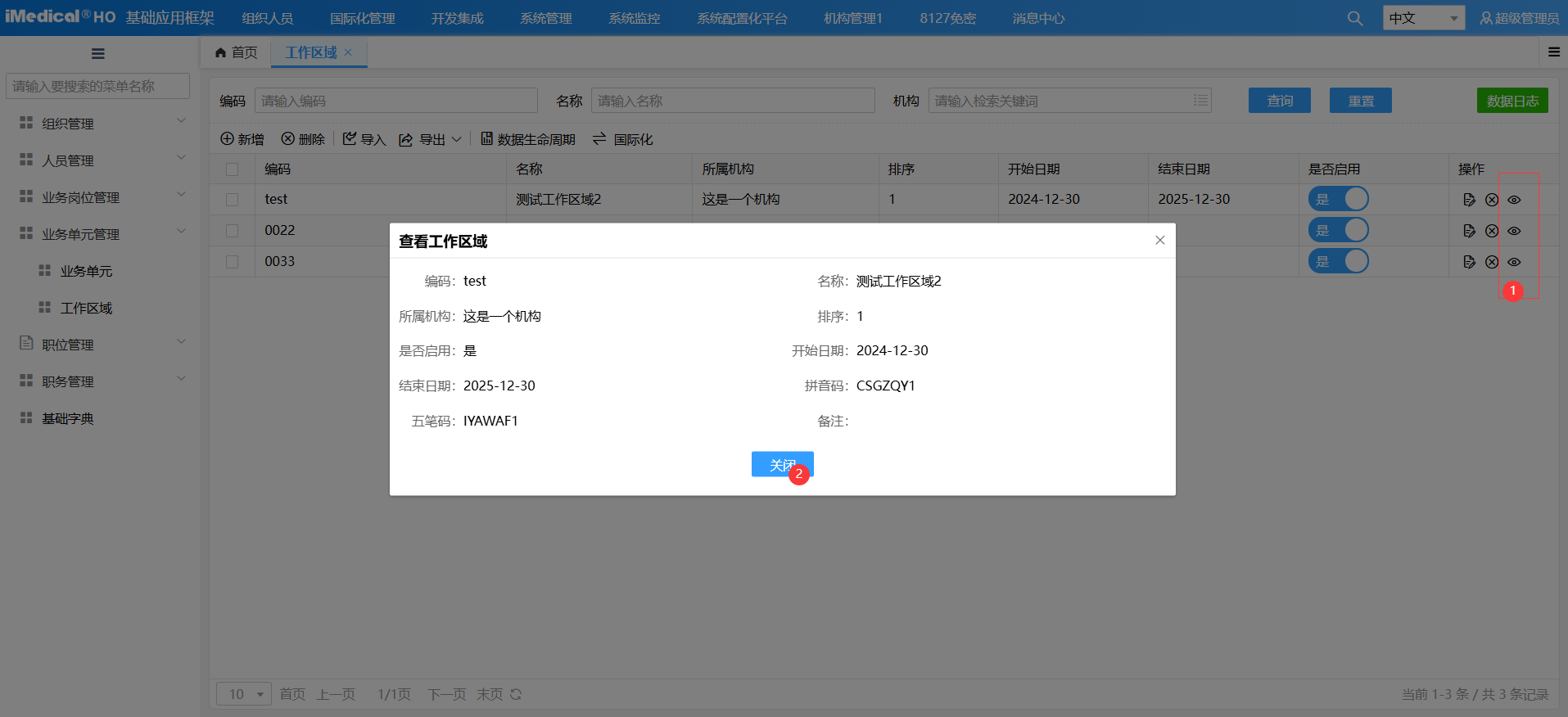This screenshot has height=717, width=1568.
Task: Open the 中文 language dropdown
Action: pyautogui.click(x=1423, y=18)
